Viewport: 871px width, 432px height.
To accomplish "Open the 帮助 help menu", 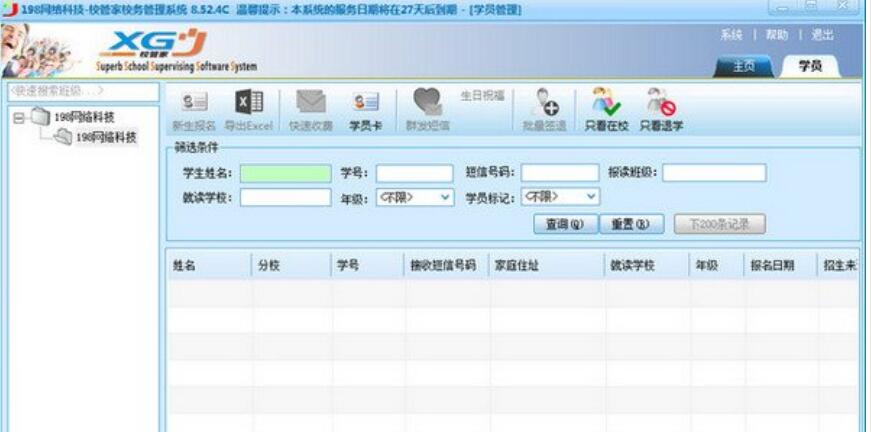I will (x=777, y=35).
